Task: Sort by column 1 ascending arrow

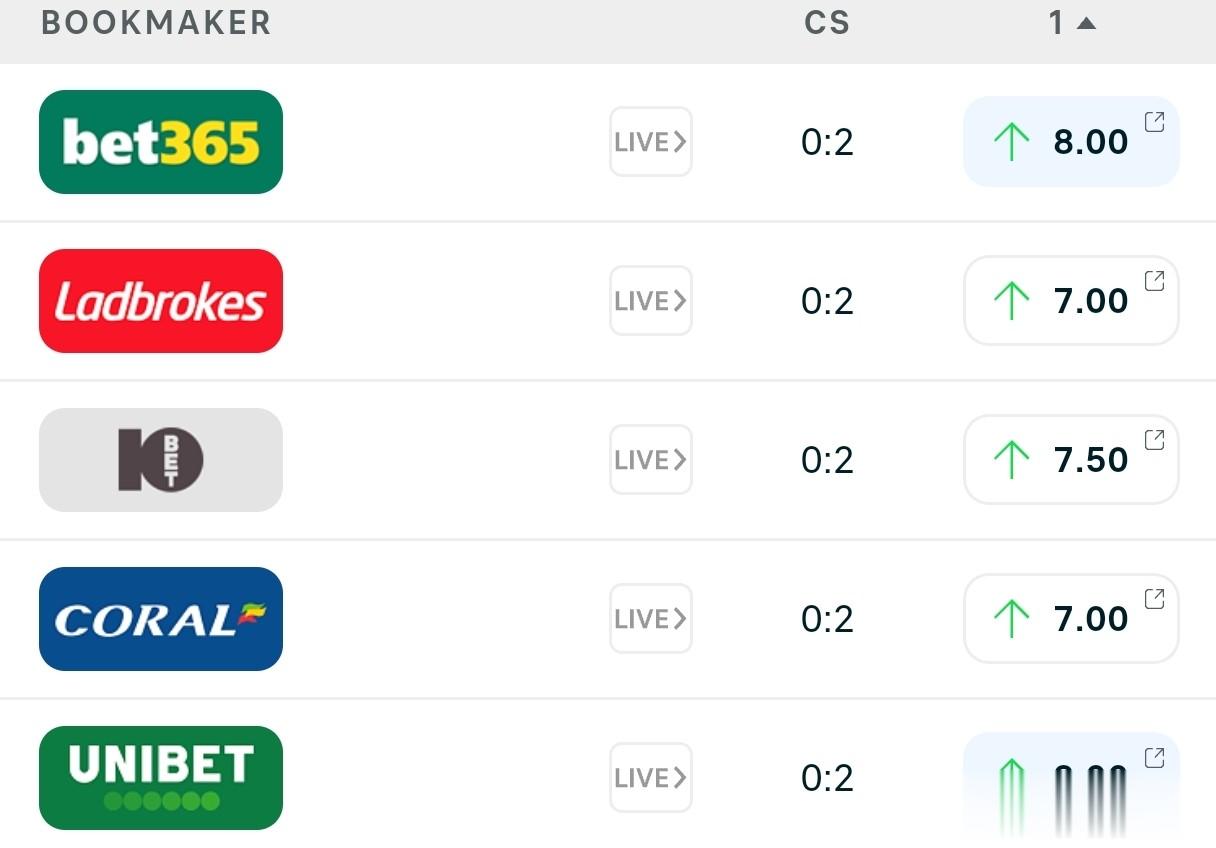Action: [1086, 23]
